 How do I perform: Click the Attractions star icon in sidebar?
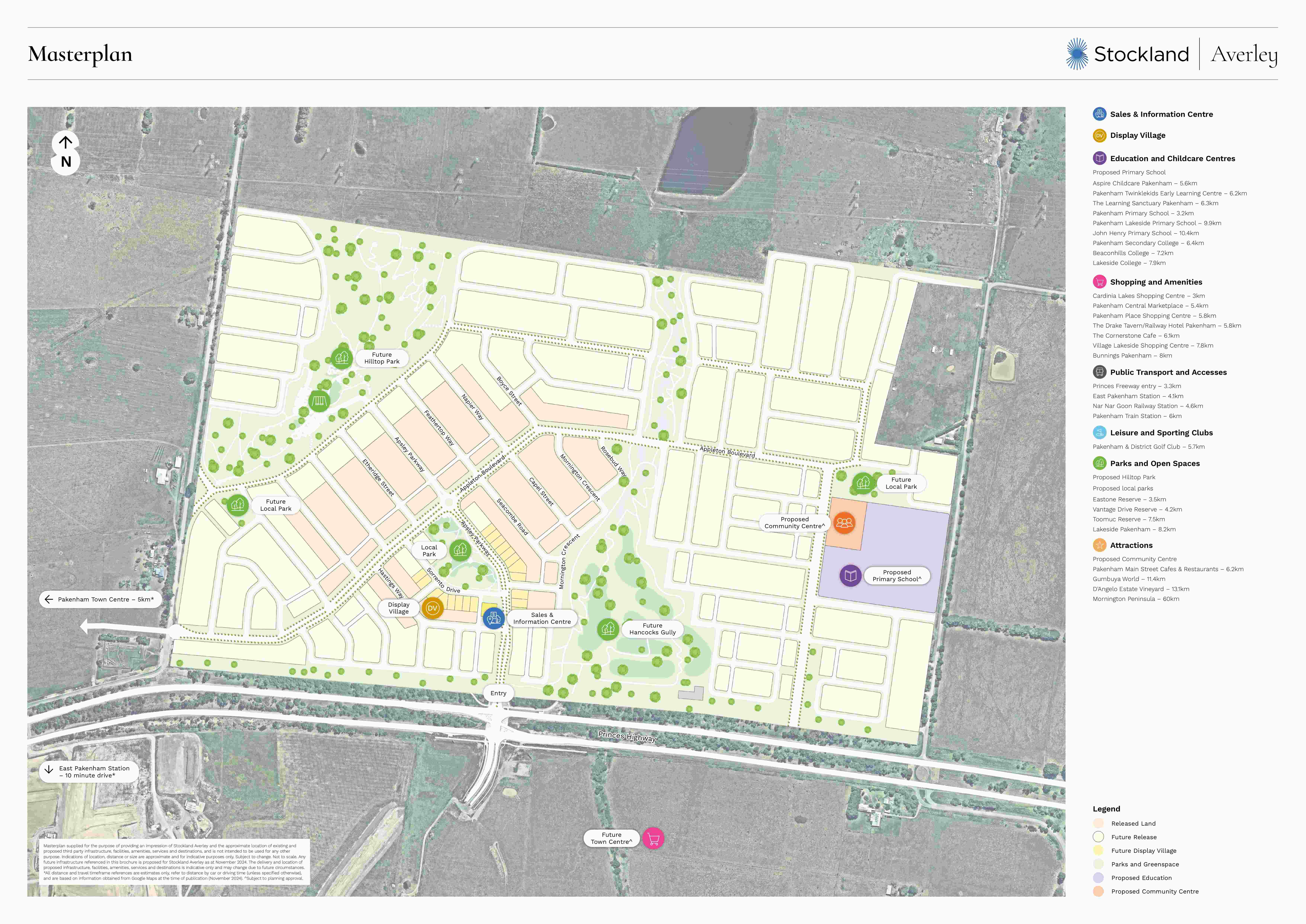[x=1100, y=545]
